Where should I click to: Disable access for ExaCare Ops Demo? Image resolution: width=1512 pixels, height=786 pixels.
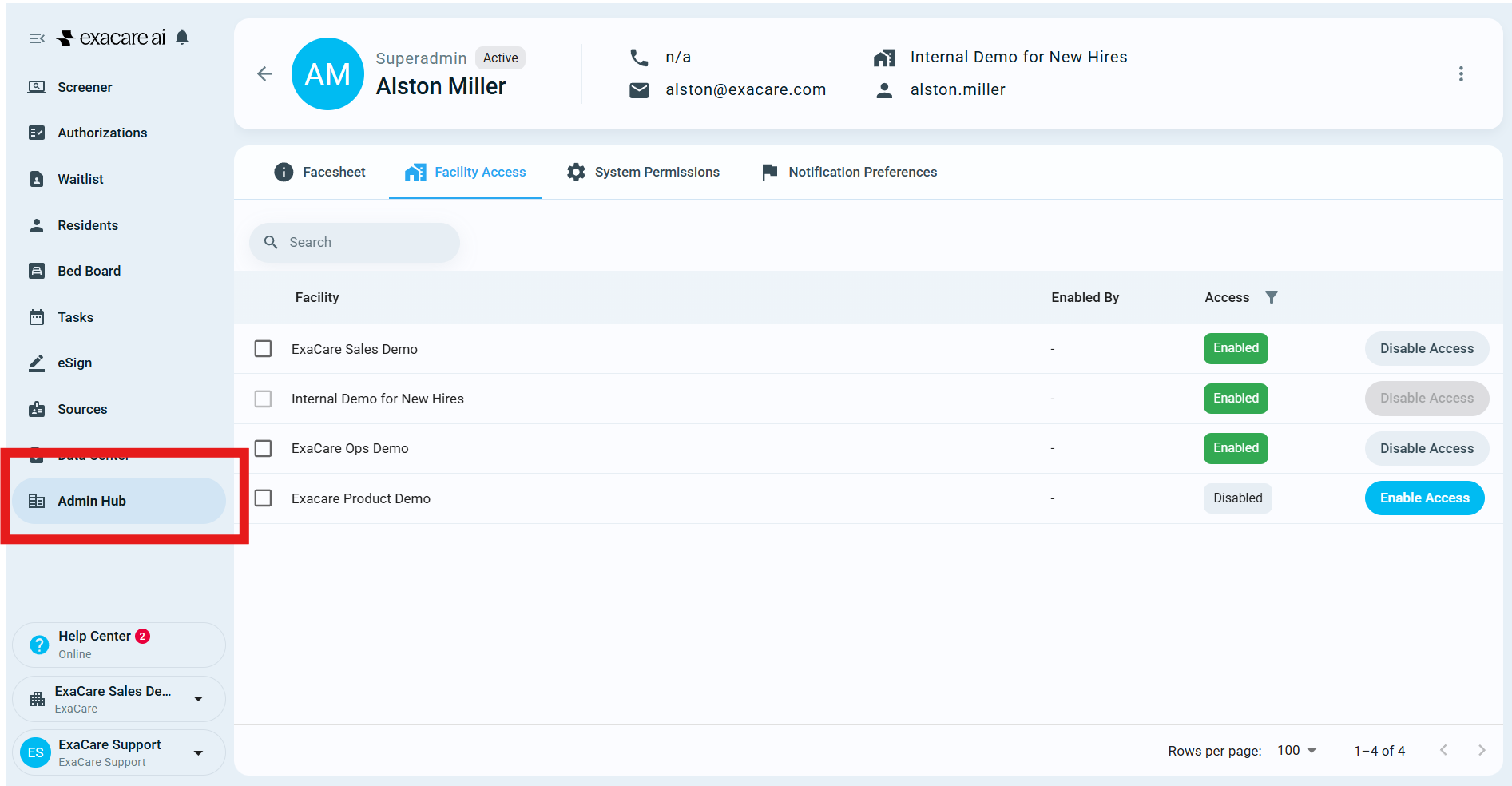point(1427,448)
